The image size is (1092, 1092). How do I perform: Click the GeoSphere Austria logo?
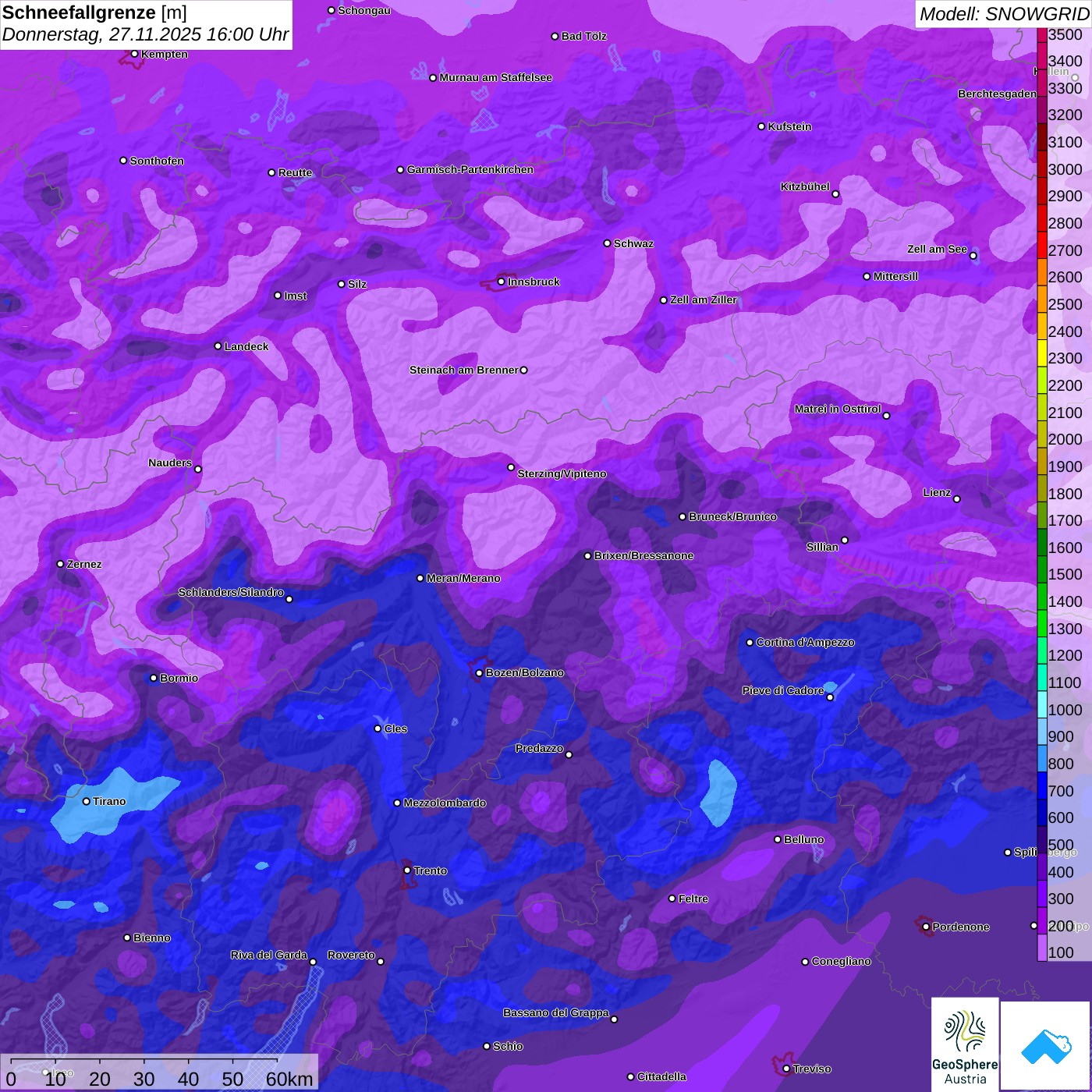click(965, 1044)
